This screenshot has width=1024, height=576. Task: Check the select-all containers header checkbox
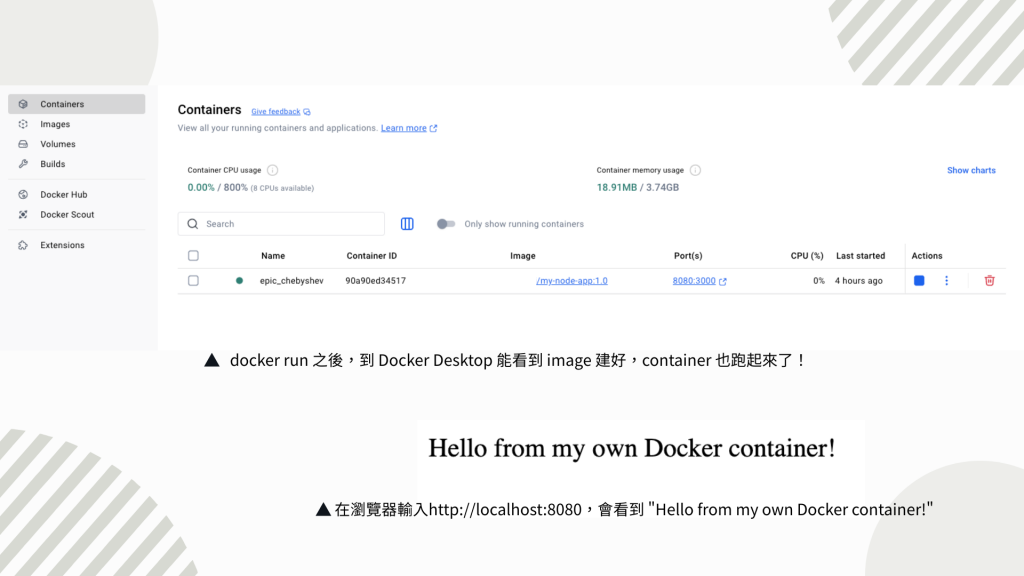click(x=193, y=256)
